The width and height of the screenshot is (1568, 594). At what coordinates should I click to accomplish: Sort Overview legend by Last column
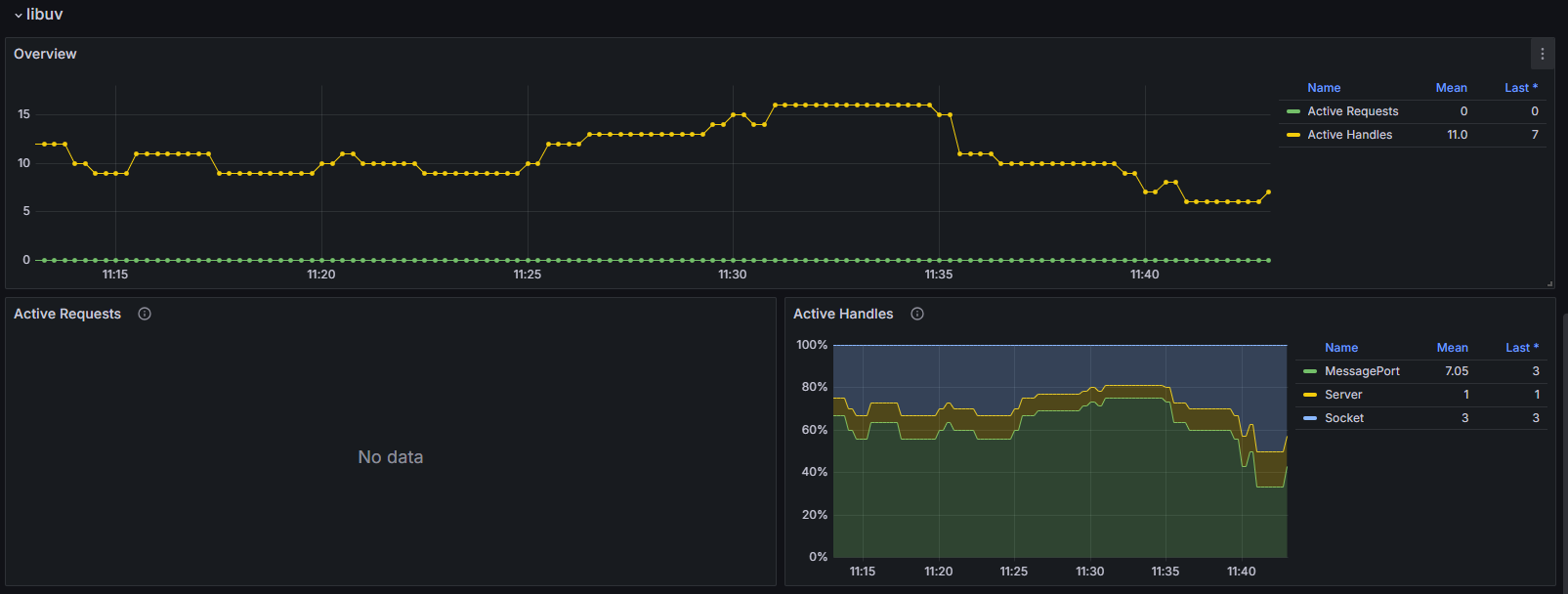1520,88
